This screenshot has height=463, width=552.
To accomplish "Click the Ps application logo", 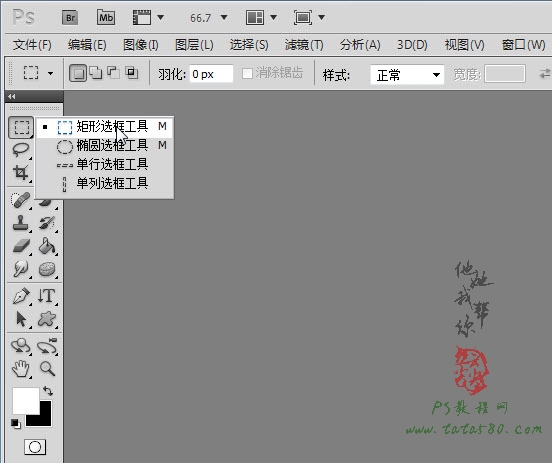I will (23, 17).
